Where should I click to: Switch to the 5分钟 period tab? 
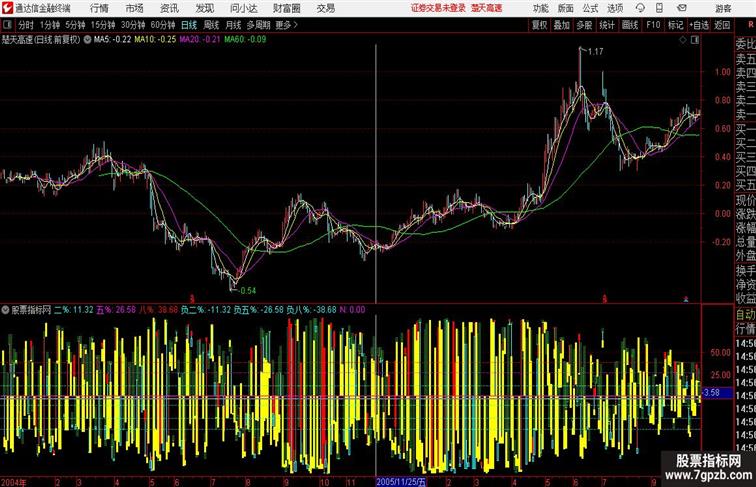pos(75,25)
